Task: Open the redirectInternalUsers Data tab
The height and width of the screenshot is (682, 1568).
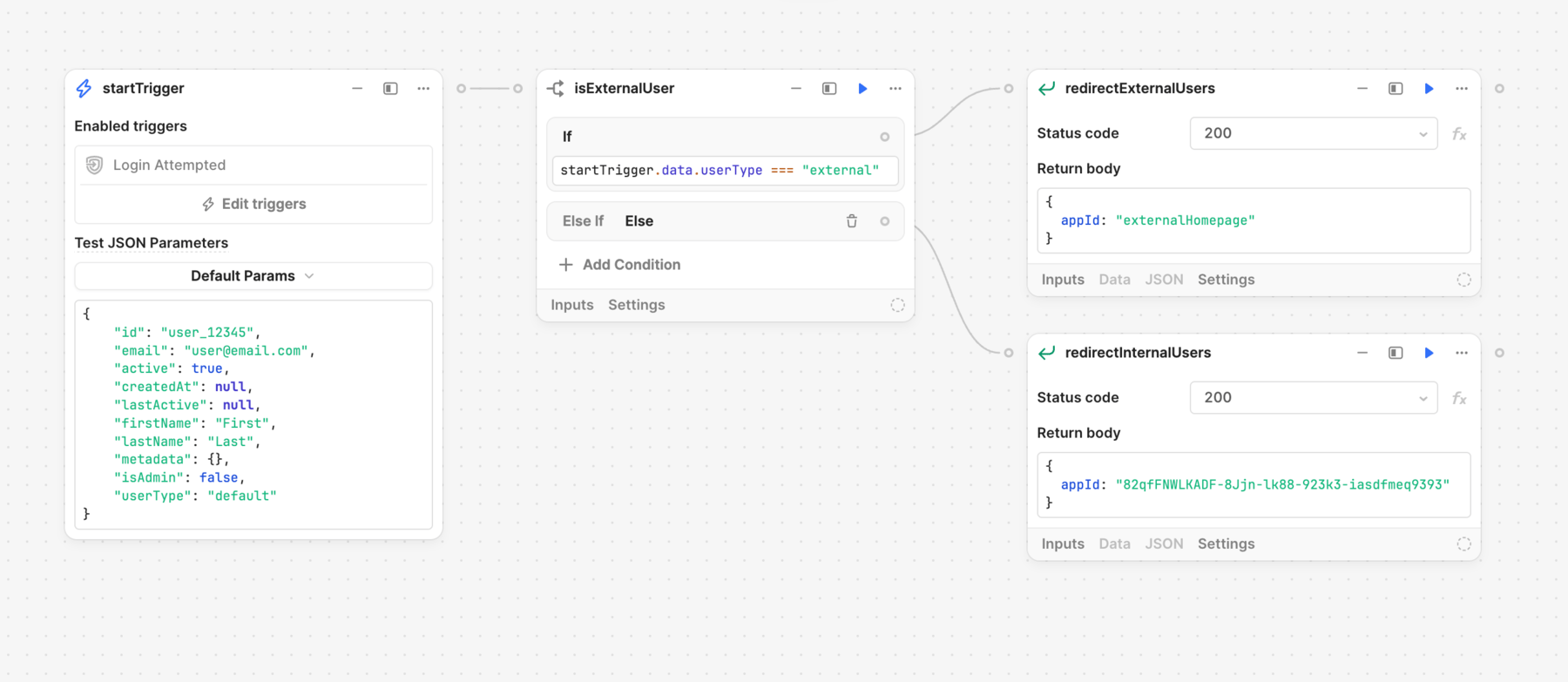Action: (1115, 544)
